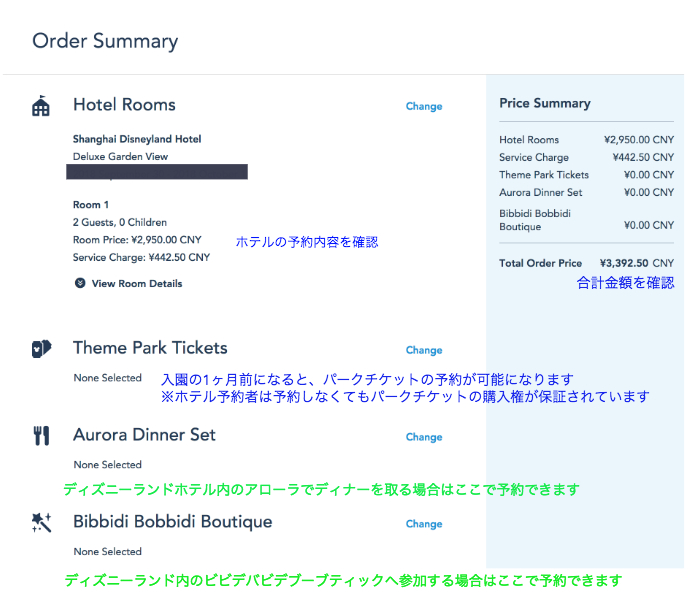Select the Bibbidi Bobbidi Boutique section heading
The height and width of the screenshot is (600, 700).
[x=172, y=521]
